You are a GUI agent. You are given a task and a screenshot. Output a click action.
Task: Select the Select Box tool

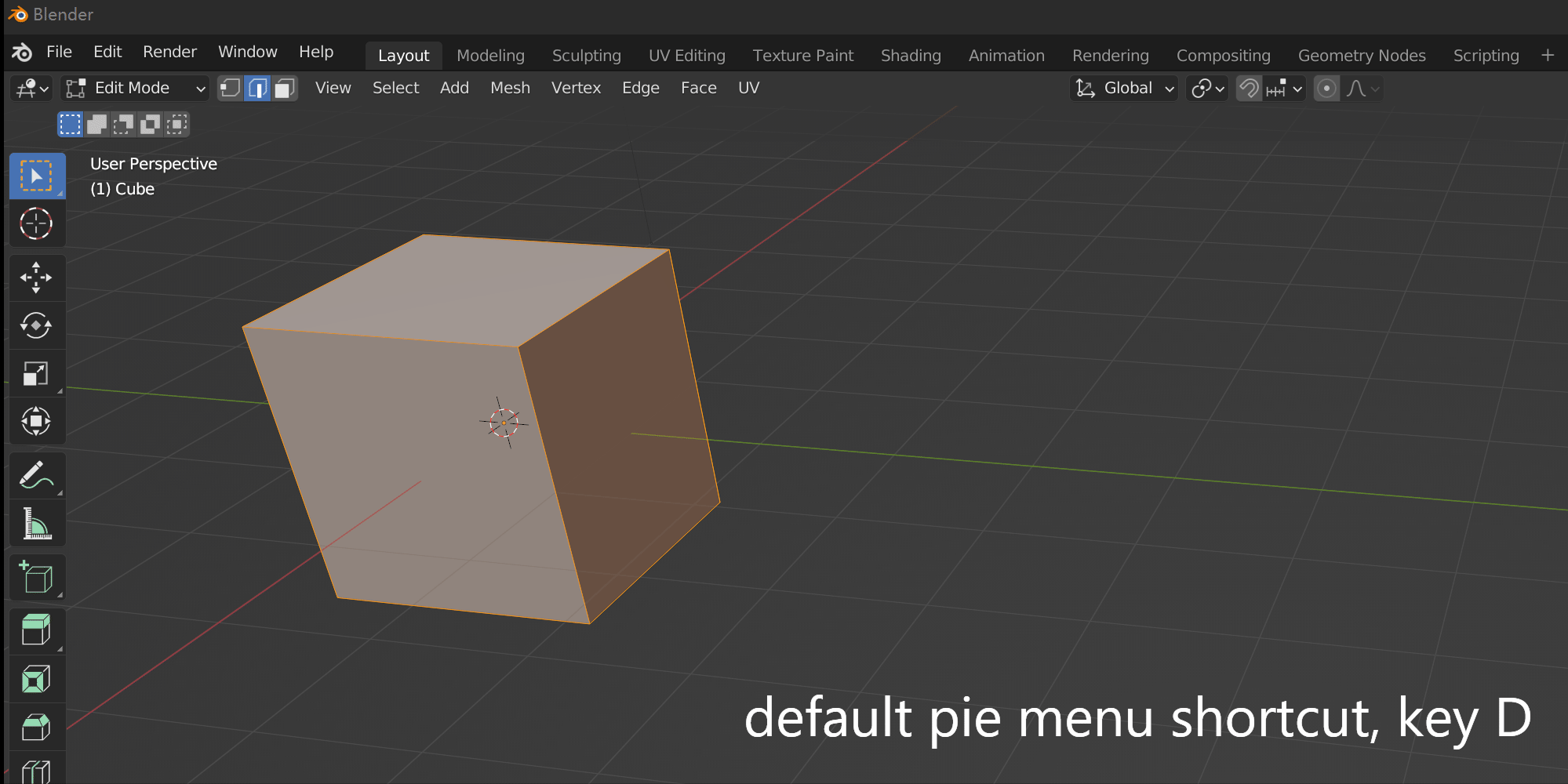tap(36, 176)
